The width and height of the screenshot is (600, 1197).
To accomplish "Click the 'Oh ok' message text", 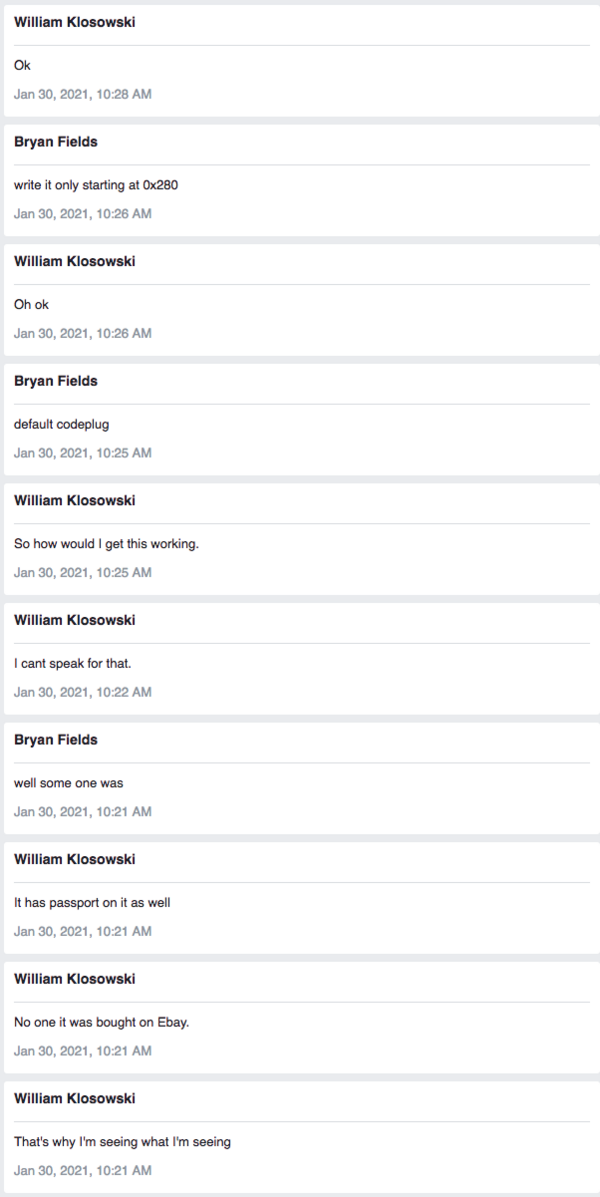I will pos(31,305).
